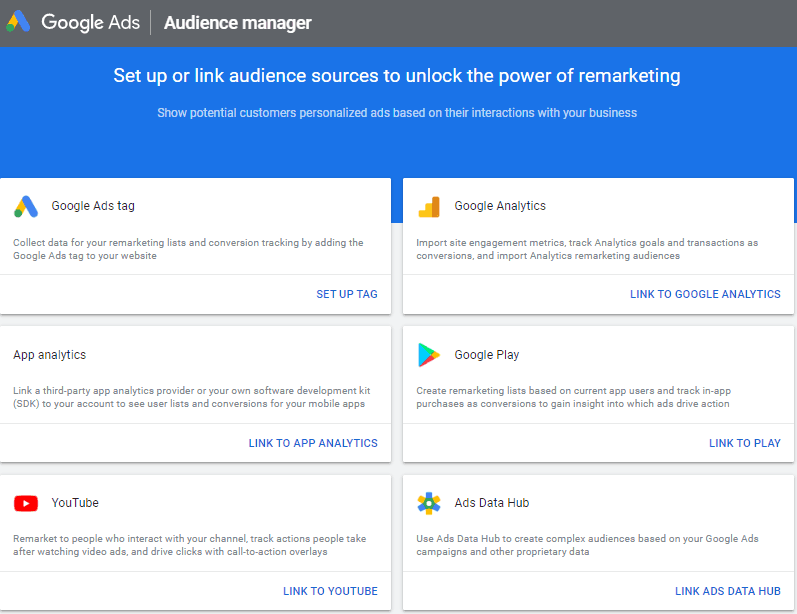Viewport: 797px width, 614px height.
Task: Click the description starting 'Collect data for your remarketing'
Action: tap(188, 249)
